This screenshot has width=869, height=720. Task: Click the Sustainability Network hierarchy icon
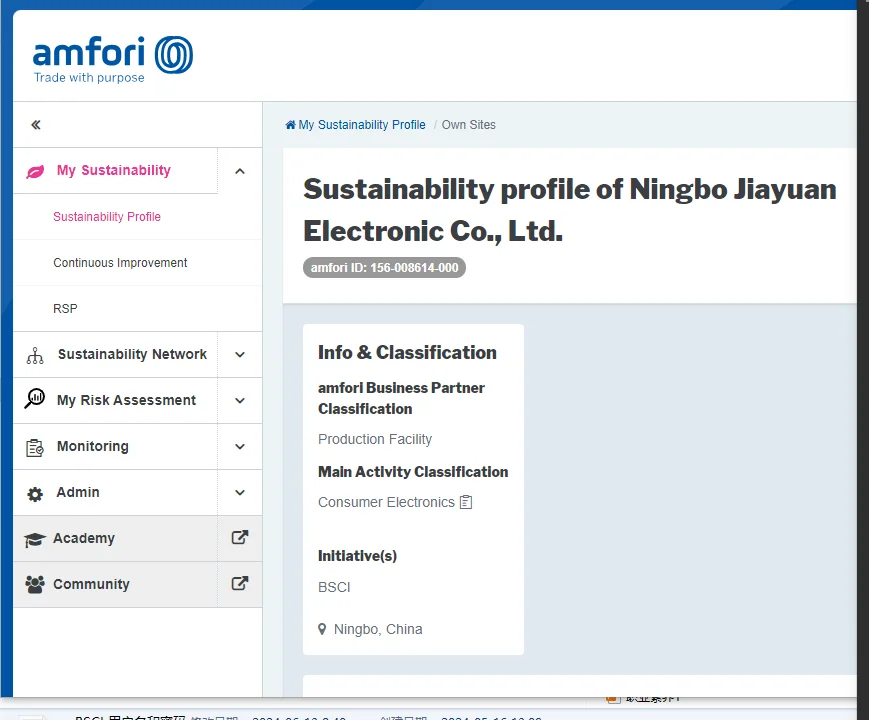(35, 355)
